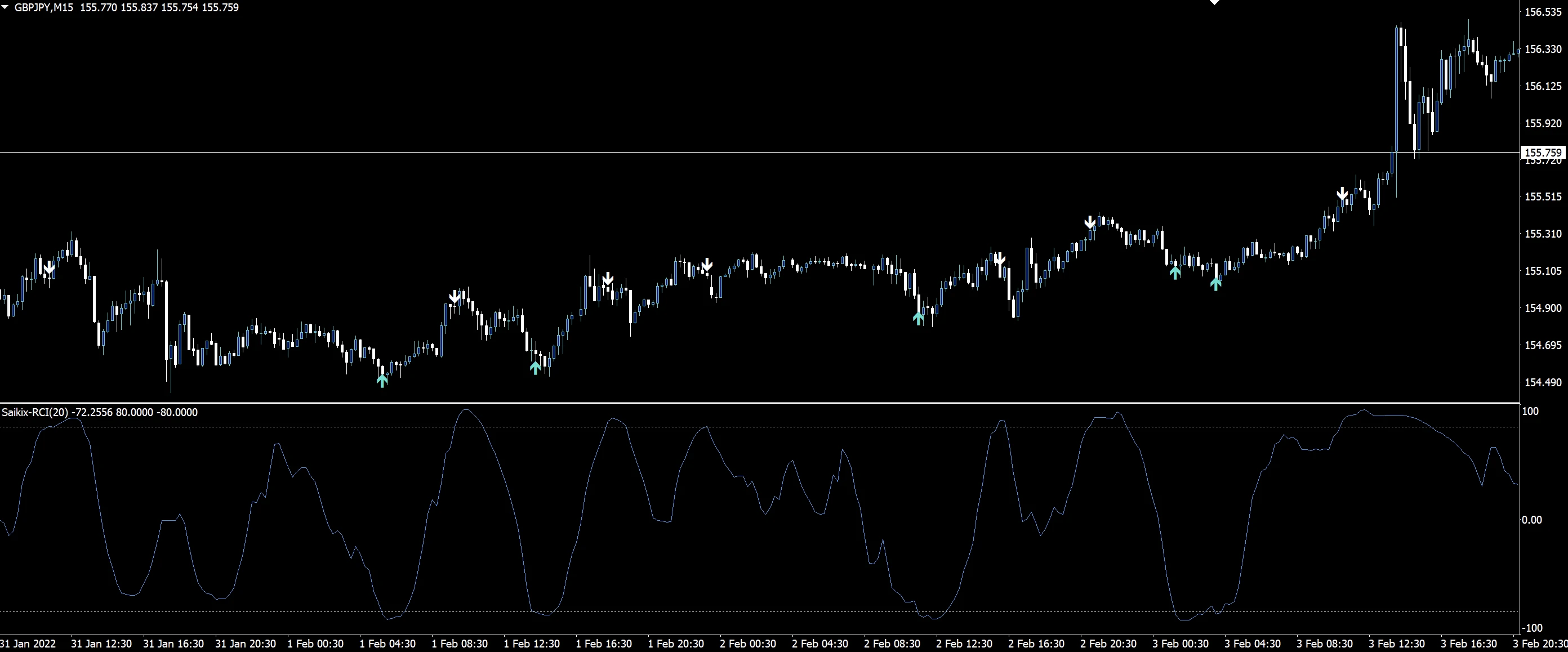Click the Saikix-RCI(20) indicator label
The image size is (1568, 652).
(35, 412)
